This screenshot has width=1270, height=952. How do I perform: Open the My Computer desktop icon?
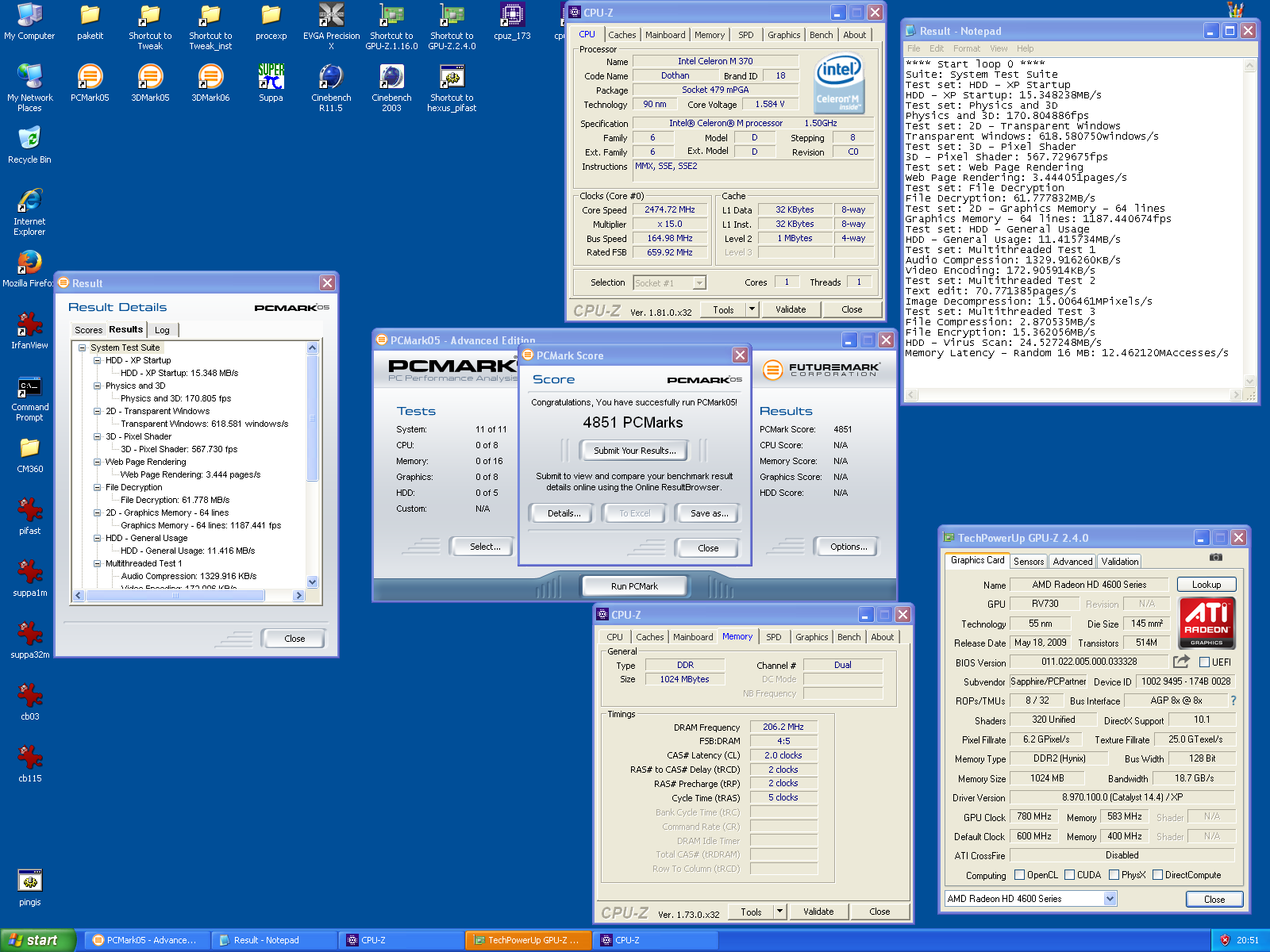(x=29, y=21)
